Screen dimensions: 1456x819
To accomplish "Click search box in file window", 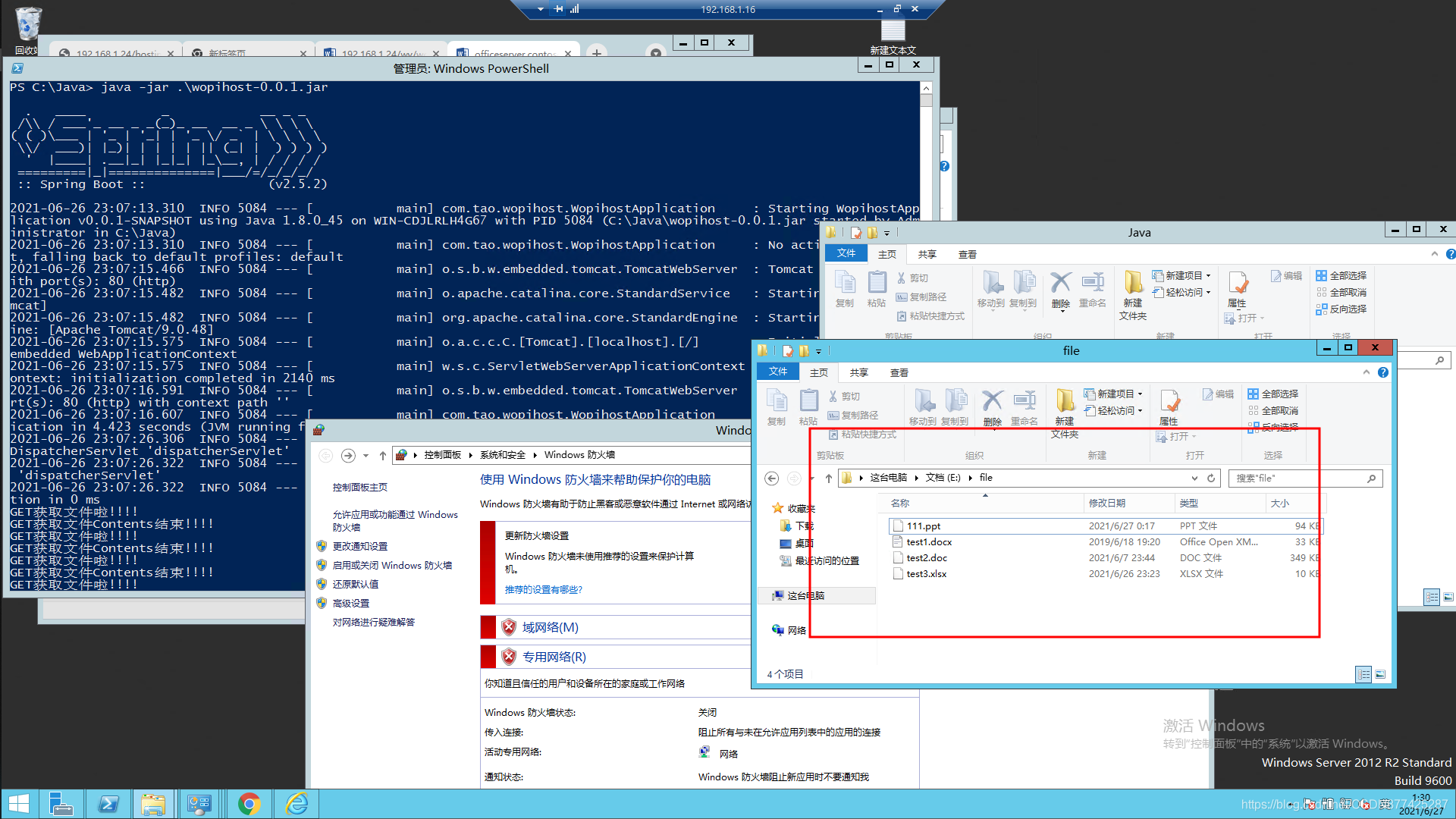I will pyautogui.click(x=1305, y=478).
